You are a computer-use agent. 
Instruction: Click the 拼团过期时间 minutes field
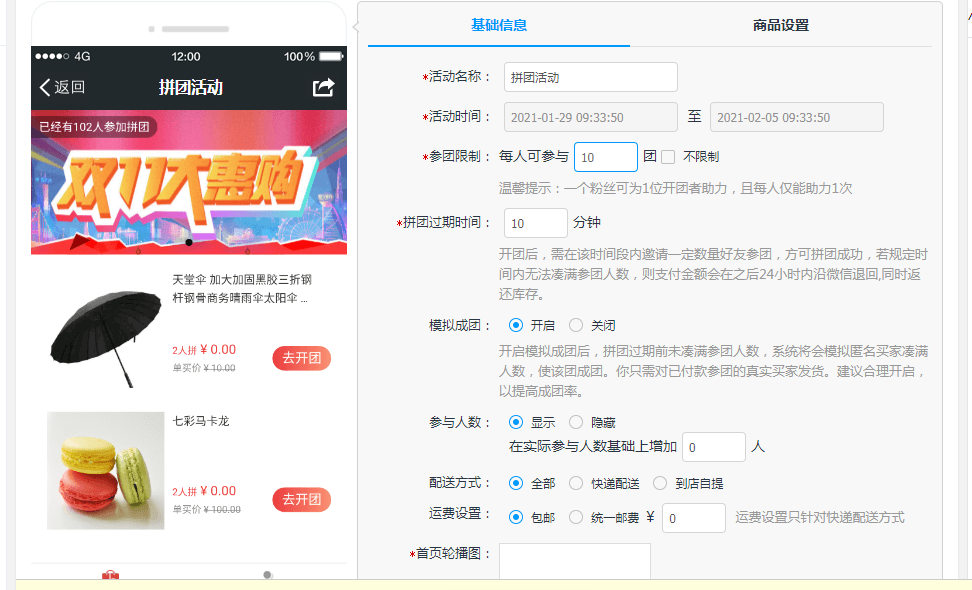[535, 223]
